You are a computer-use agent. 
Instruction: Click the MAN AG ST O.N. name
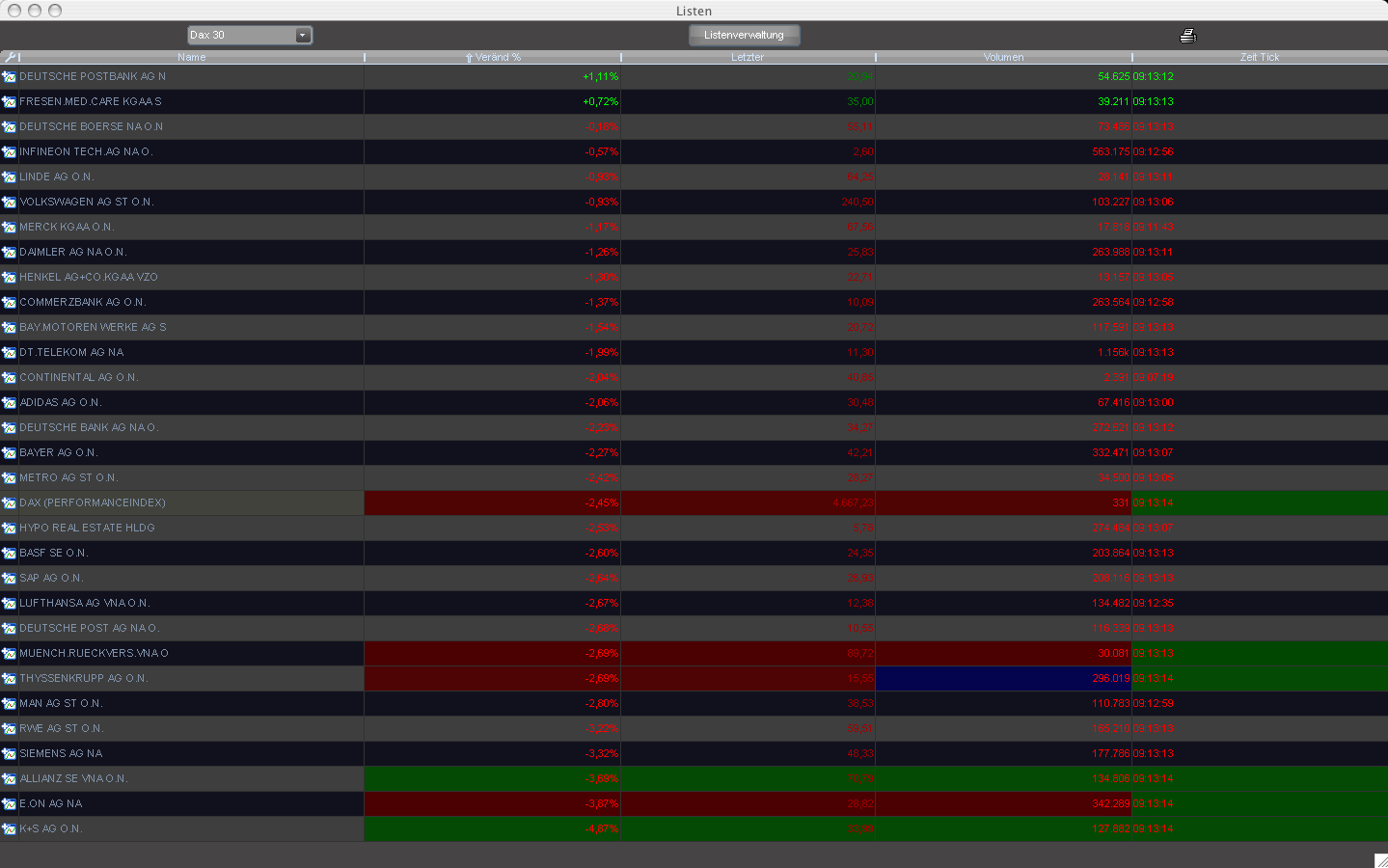click(x=61, y=703)
